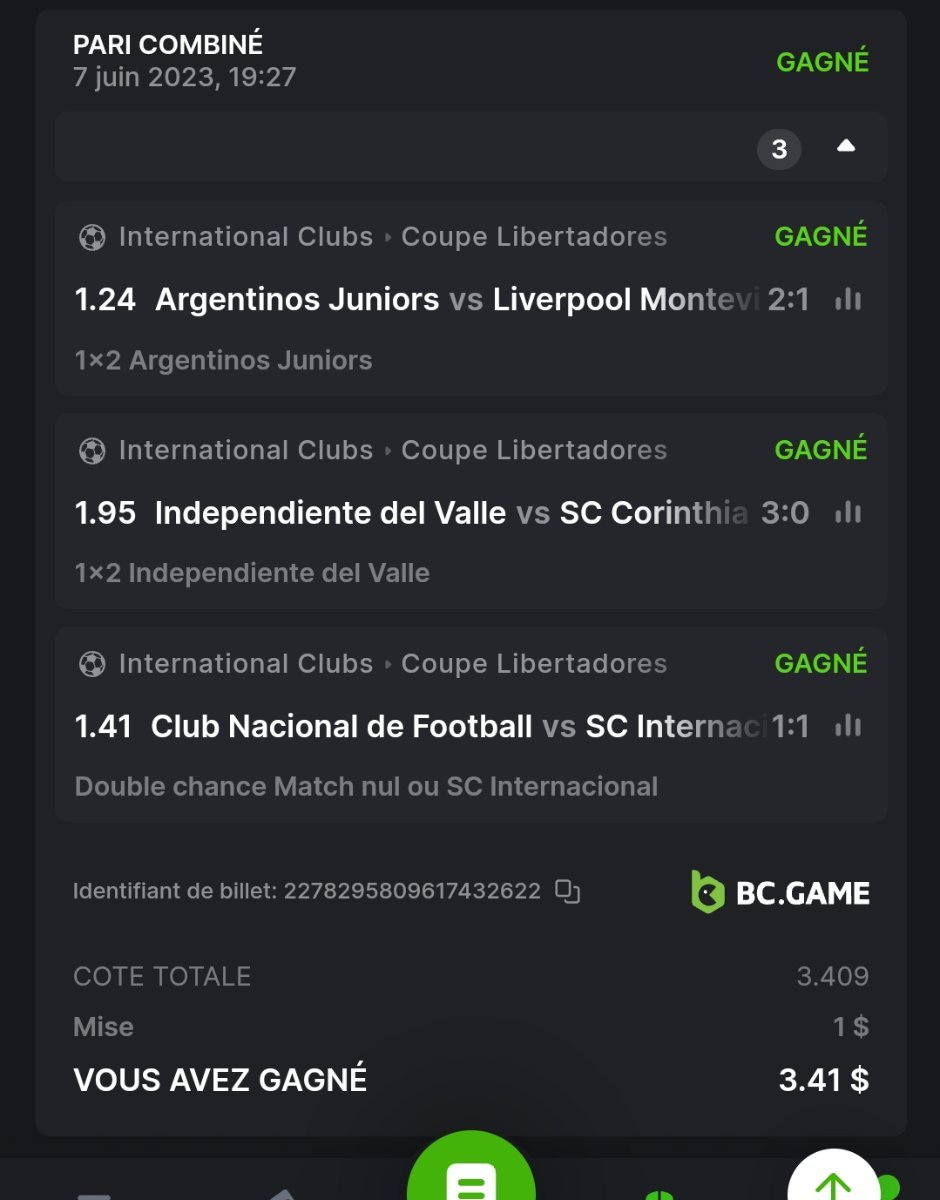Click the selections count badge 3
This screenshot has height=1200, width=940.
coord(779,149)
